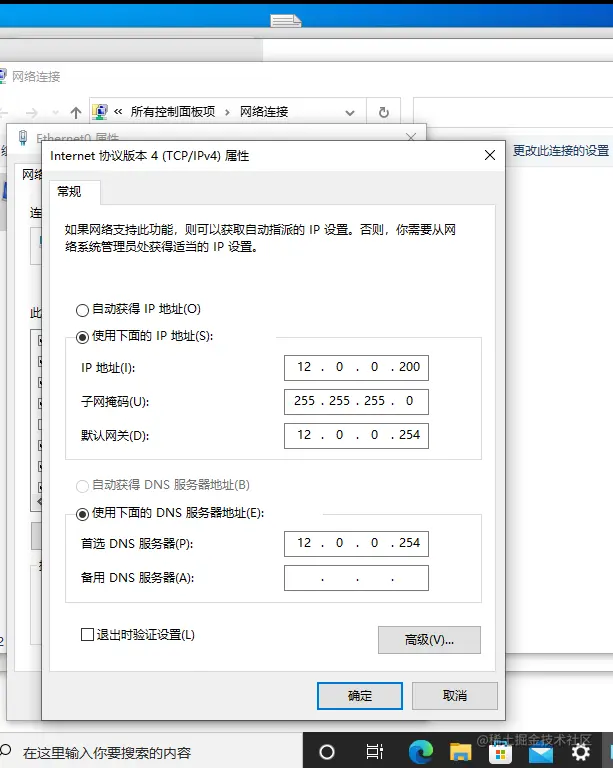
Task: Click the IP address field 12.0.0.200
Action: point(356,367)
